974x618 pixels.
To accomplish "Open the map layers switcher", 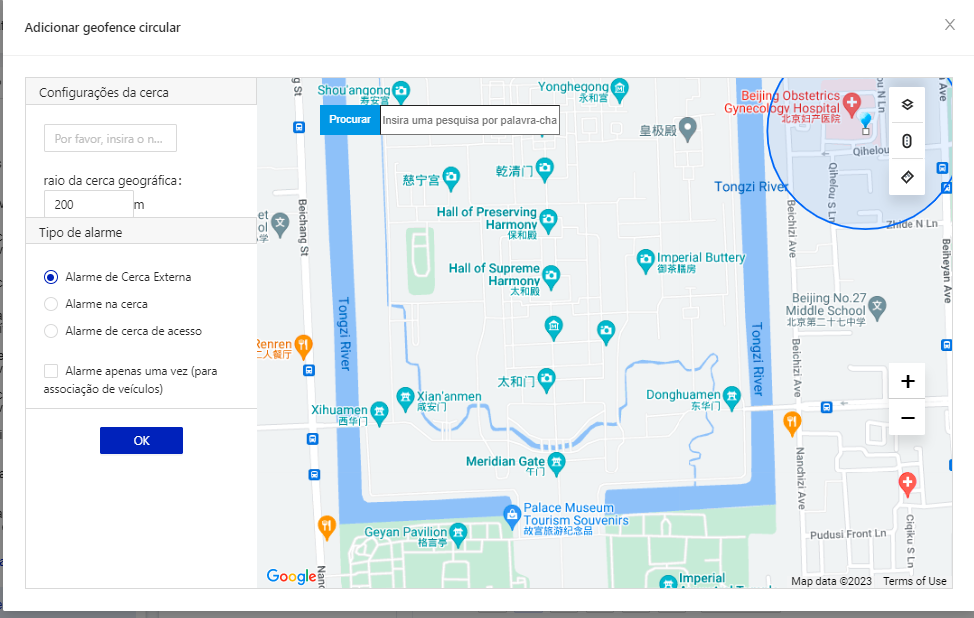I will 907,104.
